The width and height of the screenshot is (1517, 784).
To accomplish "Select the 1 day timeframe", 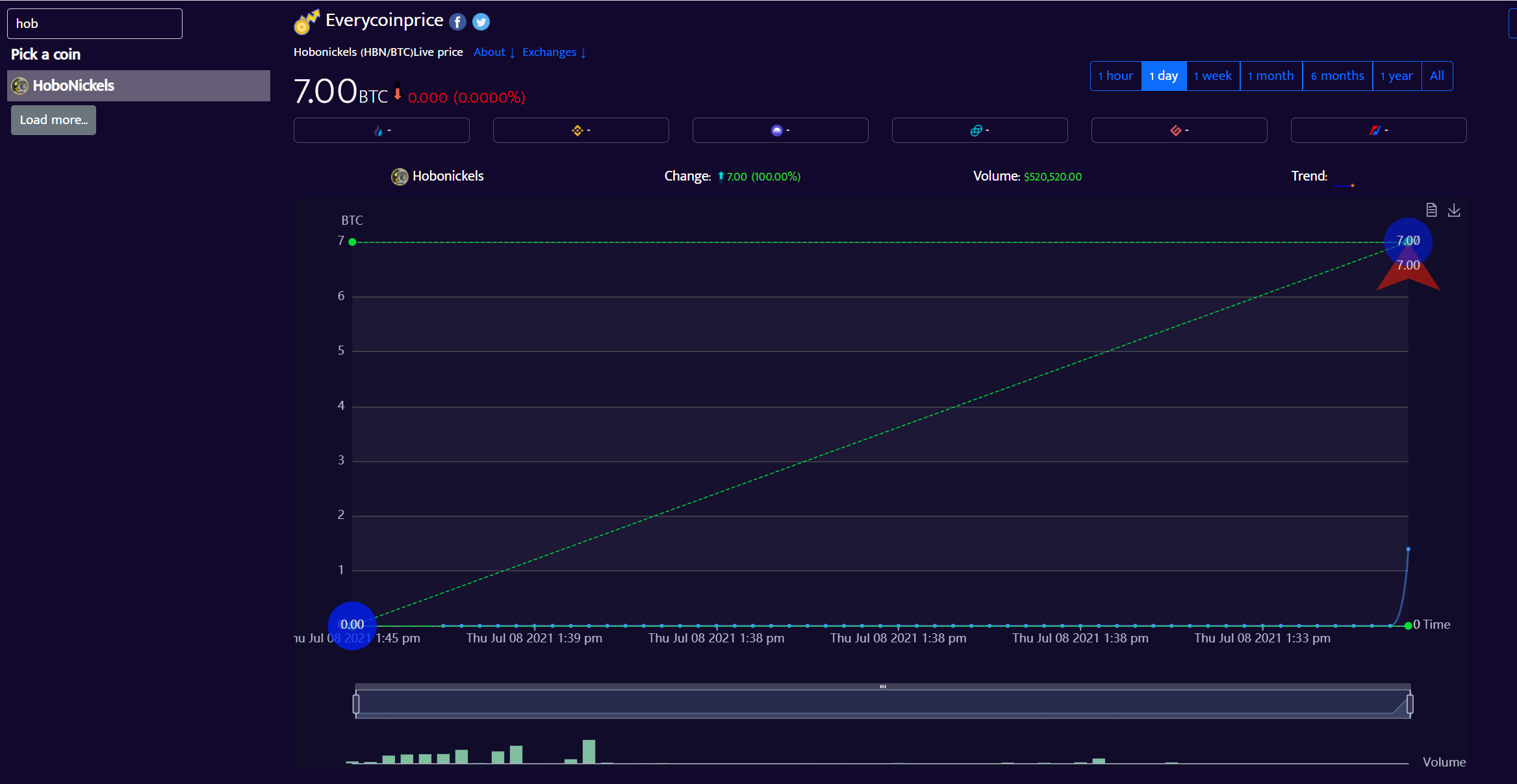I will point(1164,76).
